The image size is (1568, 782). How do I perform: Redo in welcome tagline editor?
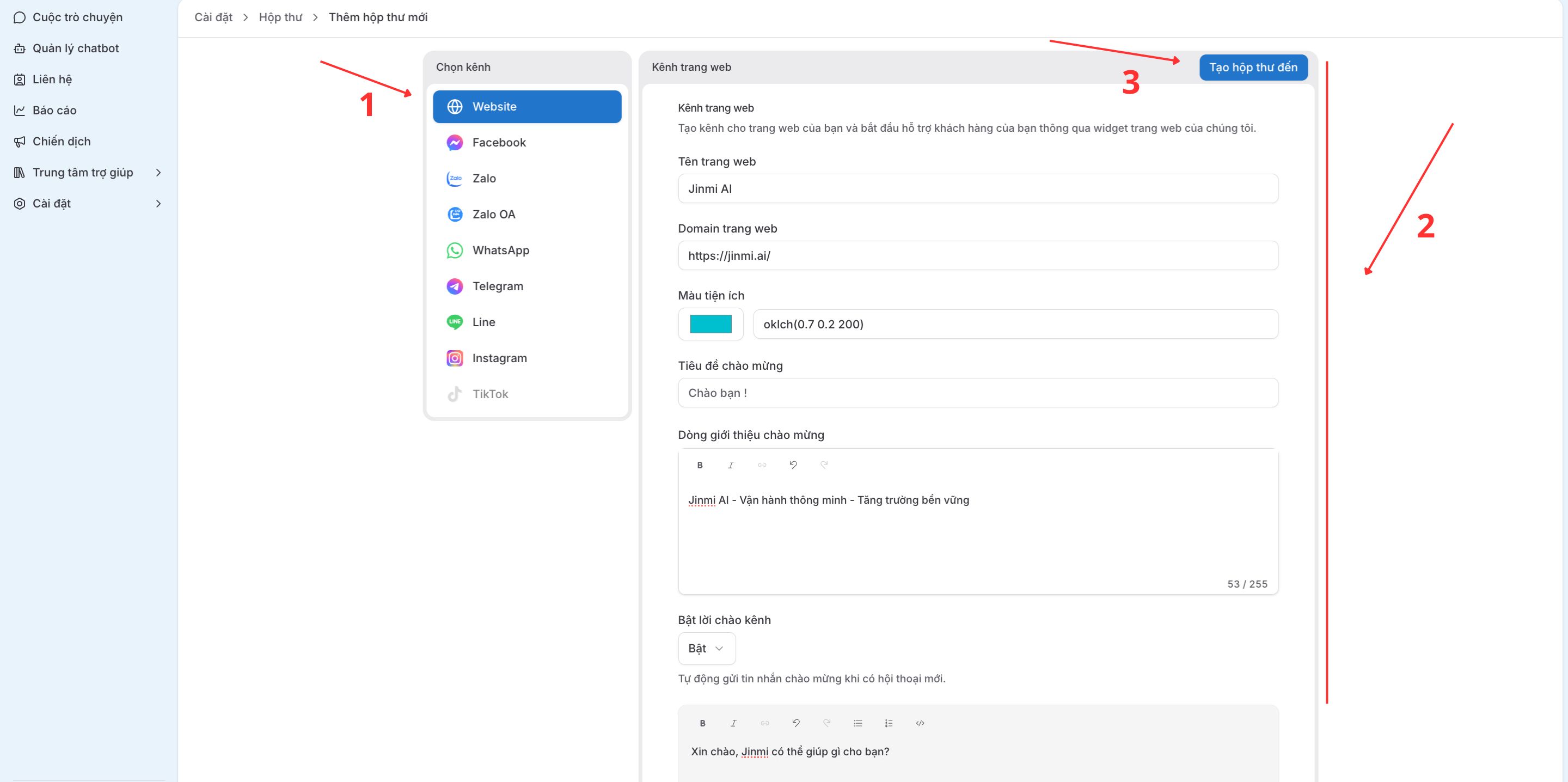(824, 465)
